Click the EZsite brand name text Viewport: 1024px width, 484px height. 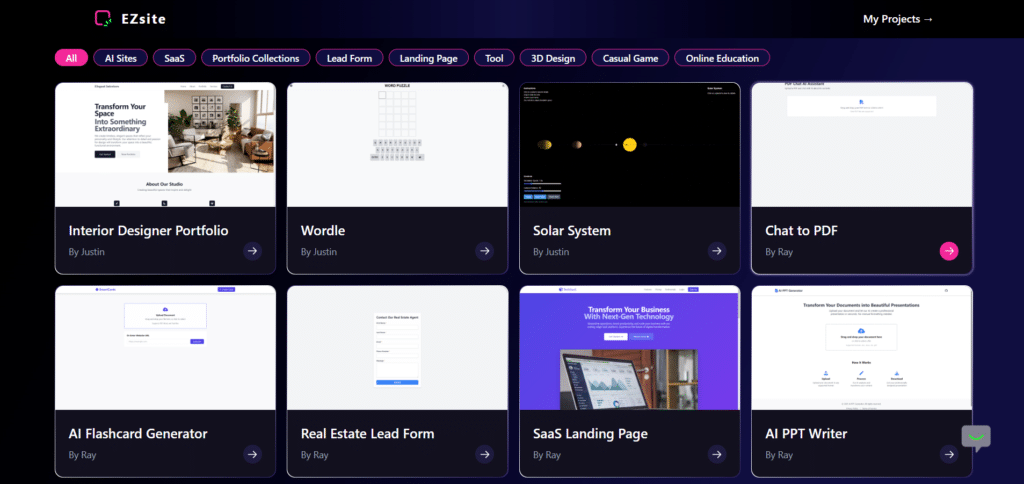pos(143,19)
